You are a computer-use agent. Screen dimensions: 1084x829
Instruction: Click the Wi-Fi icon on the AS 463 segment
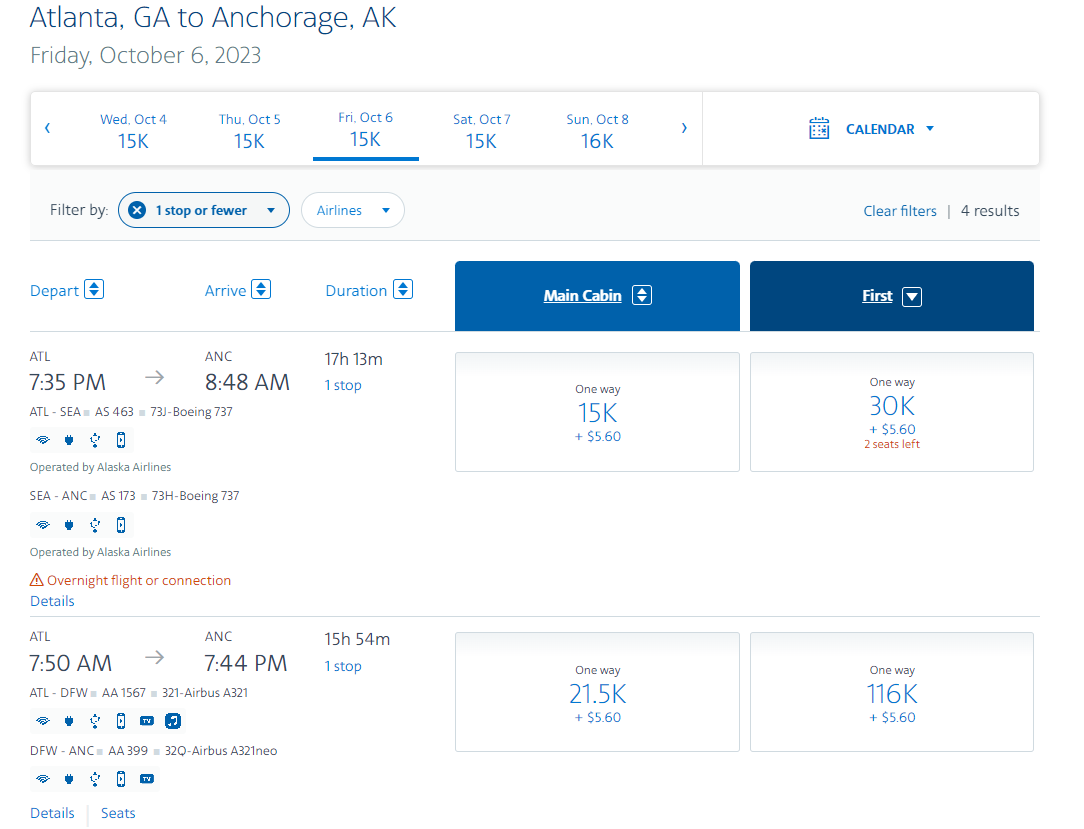click(42, 440)
